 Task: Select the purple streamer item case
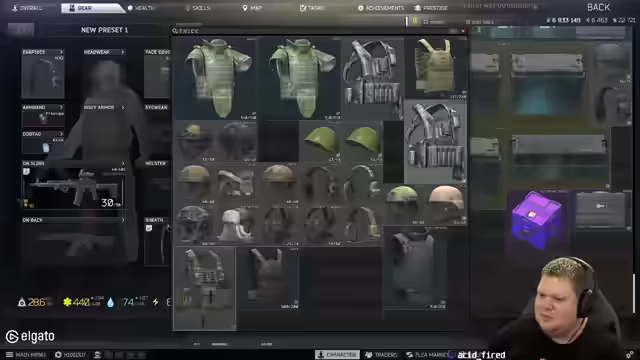point(536,219)
